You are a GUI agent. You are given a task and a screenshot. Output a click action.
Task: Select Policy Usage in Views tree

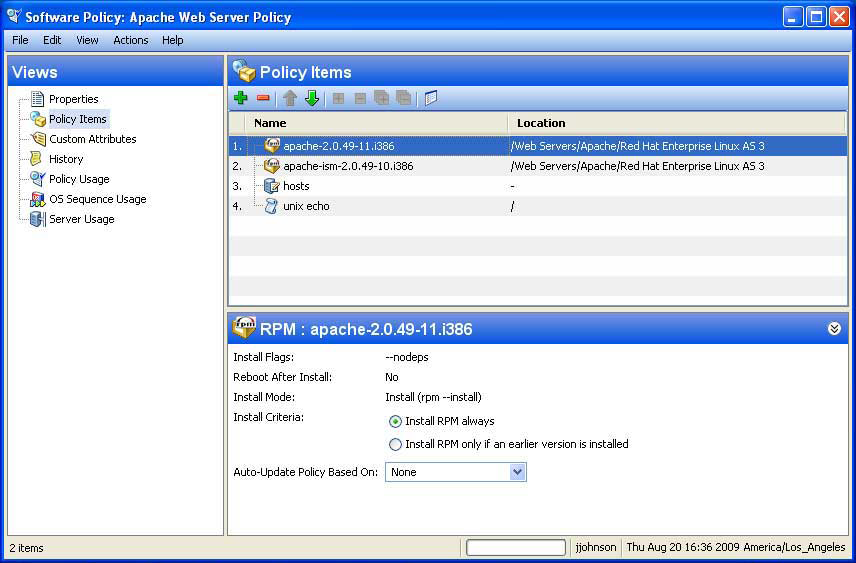pyautogui.click(x=79, y=179)
